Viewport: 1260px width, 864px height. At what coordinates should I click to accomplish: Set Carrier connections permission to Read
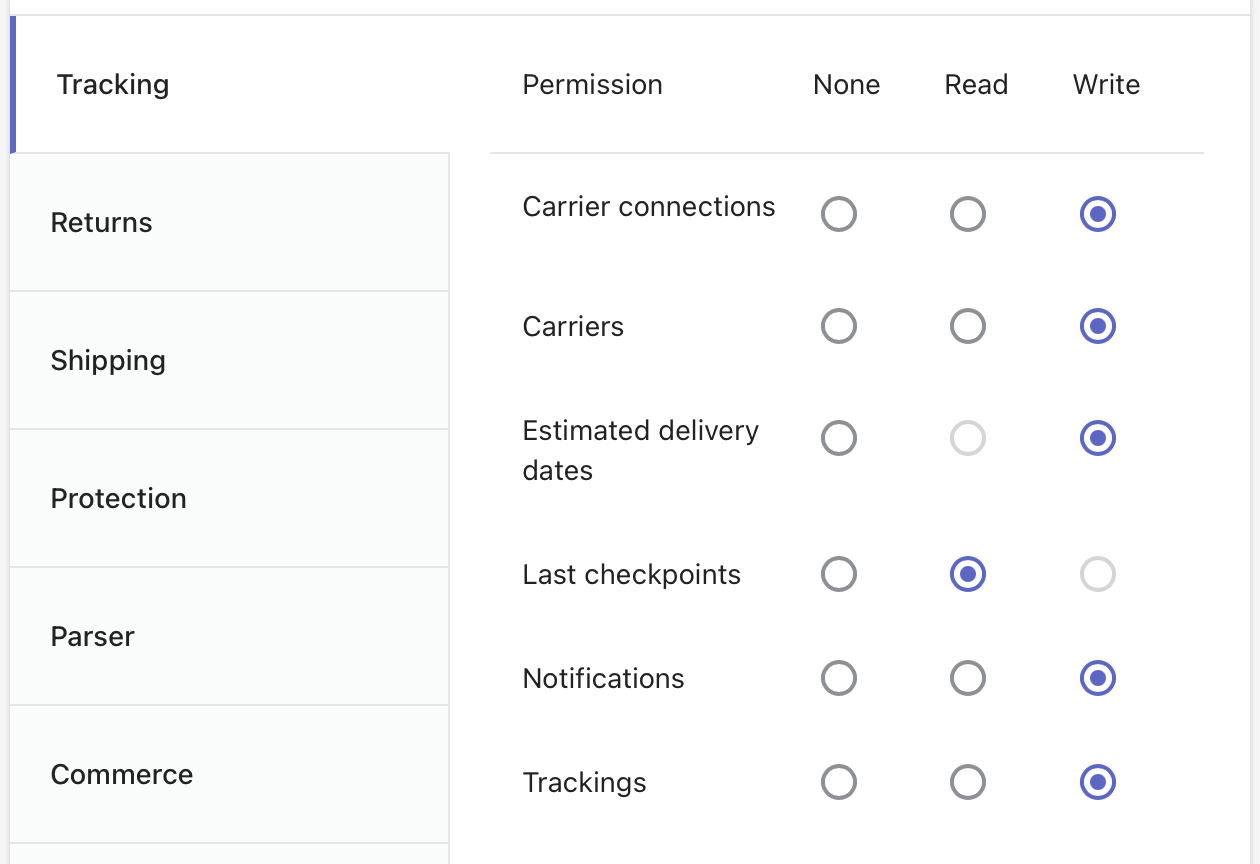968,214
